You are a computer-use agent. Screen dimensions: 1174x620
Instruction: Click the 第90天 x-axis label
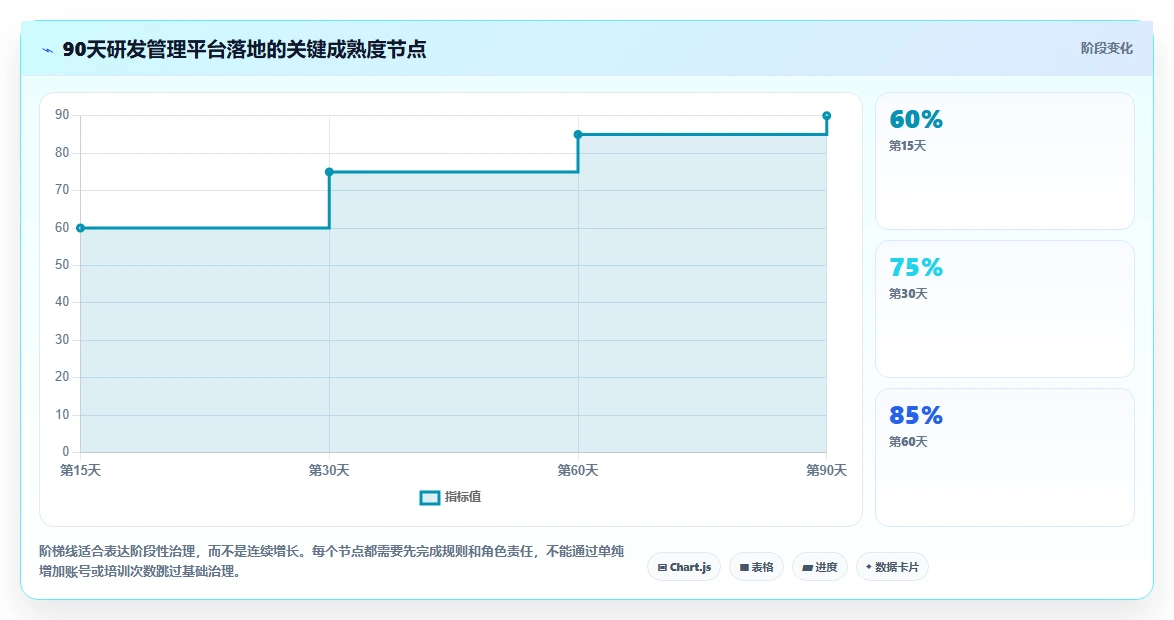coord(827,470)
